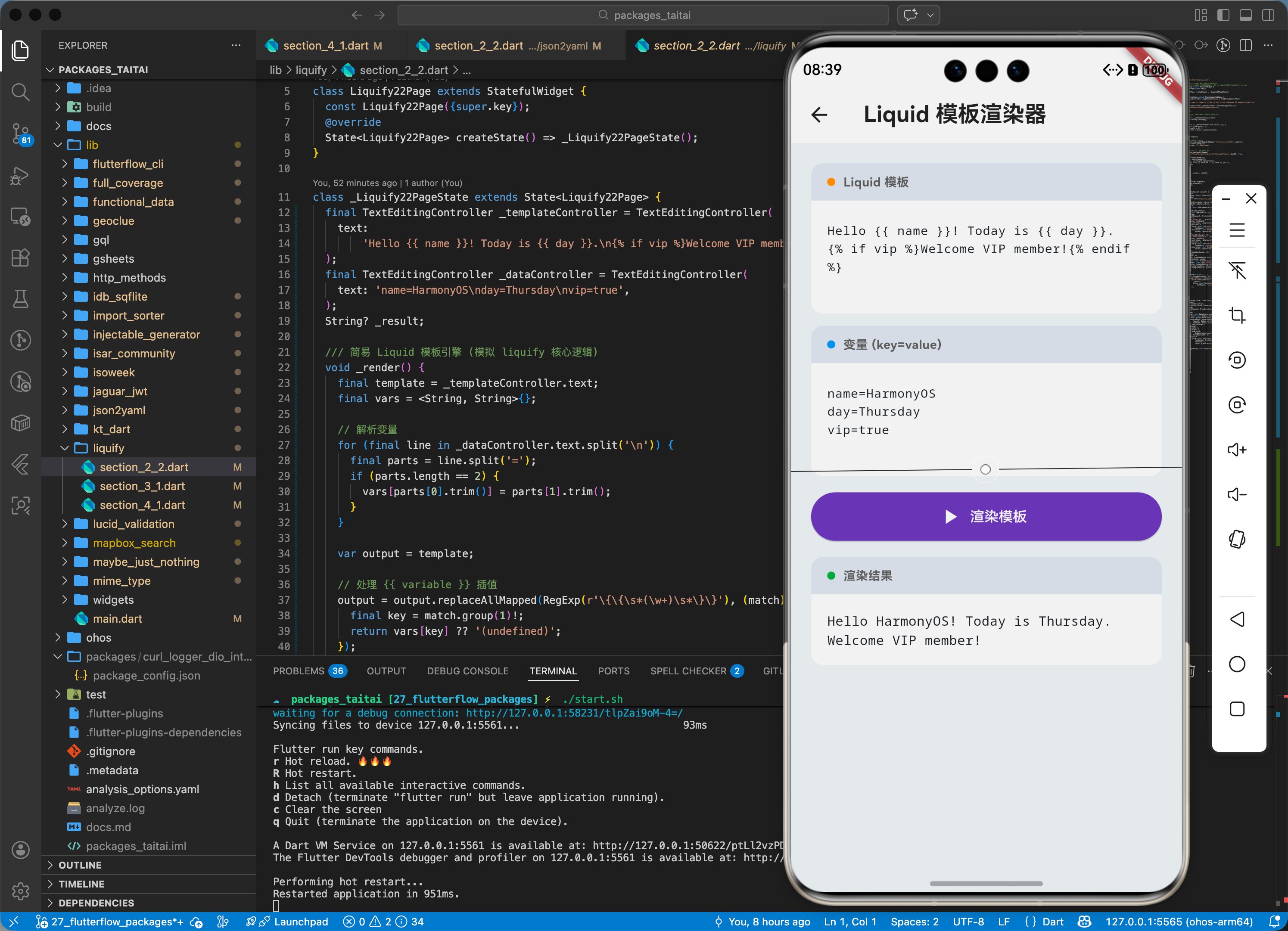Image resolution: width=1288 pixels, height=931 pixels.
Task: Open Run and Debug view
Action: [20, 175]
